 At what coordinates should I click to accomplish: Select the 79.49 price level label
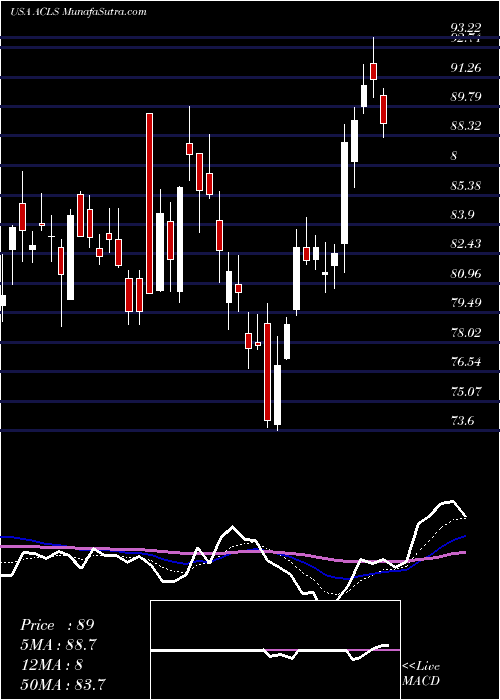[x=466, y=303]
